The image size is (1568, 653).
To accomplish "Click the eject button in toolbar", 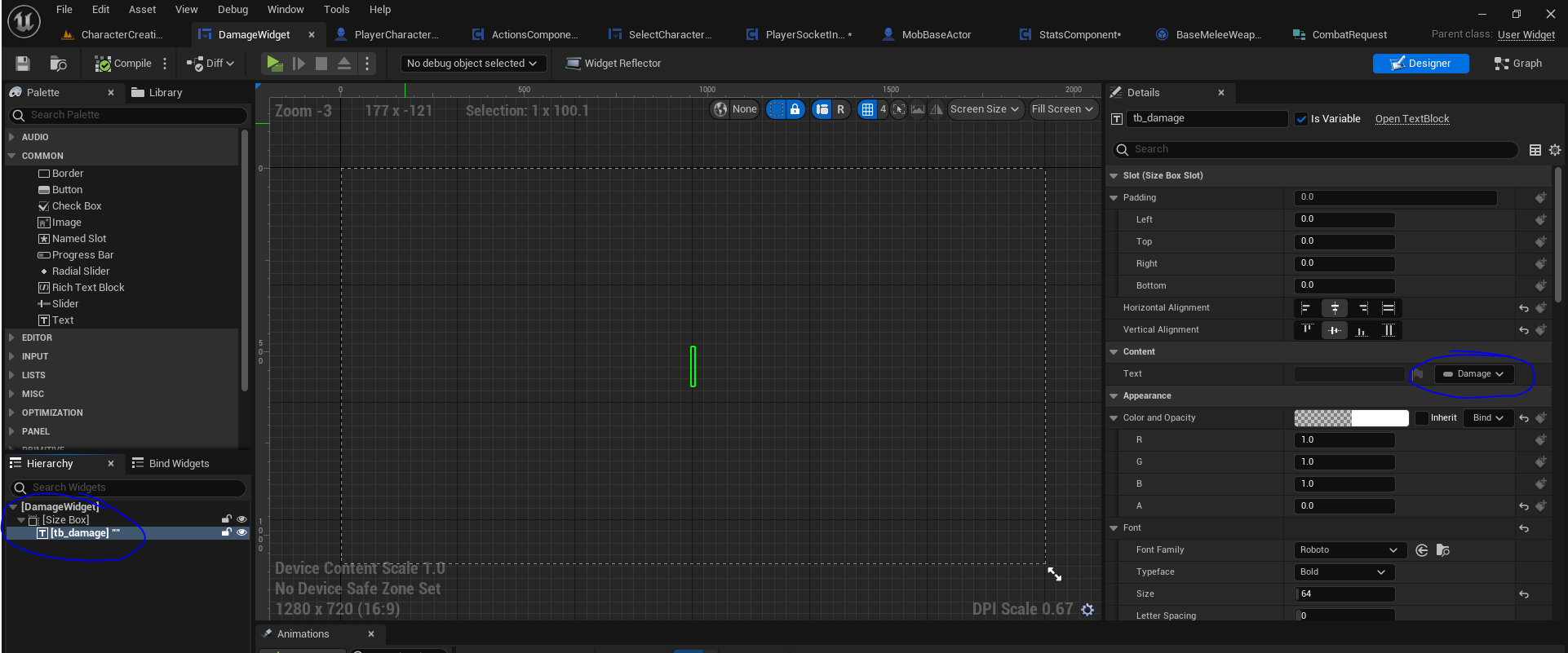I will click(x=344, y=64).
